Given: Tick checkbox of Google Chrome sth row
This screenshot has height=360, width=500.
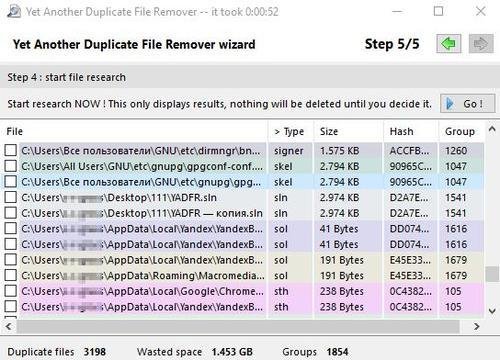Looking at the screenshot, I should click(x=11, y=291).
